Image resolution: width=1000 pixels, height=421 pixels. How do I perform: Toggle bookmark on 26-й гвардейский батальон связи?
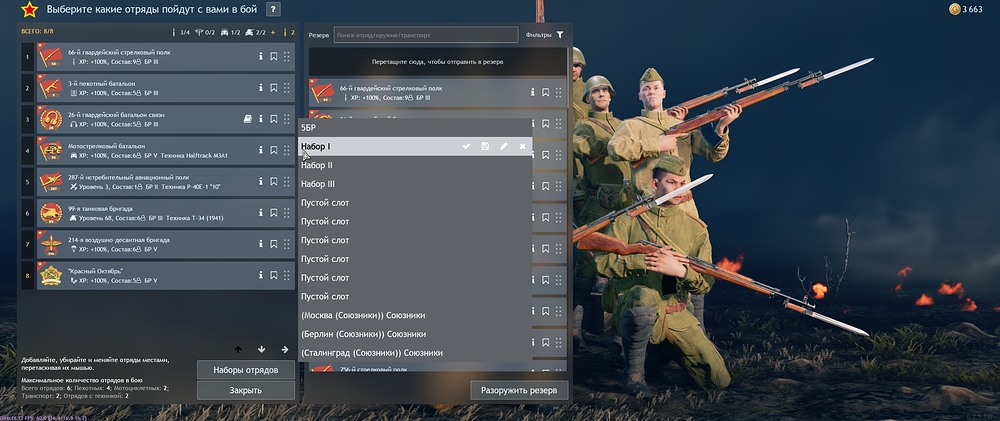274,119
